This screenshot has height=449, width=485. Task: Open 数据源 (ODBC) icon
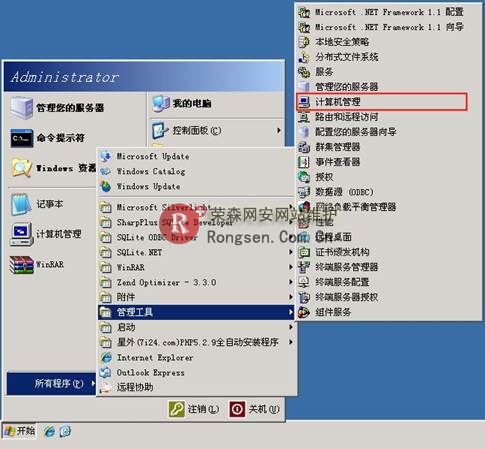tap(304, 192)
